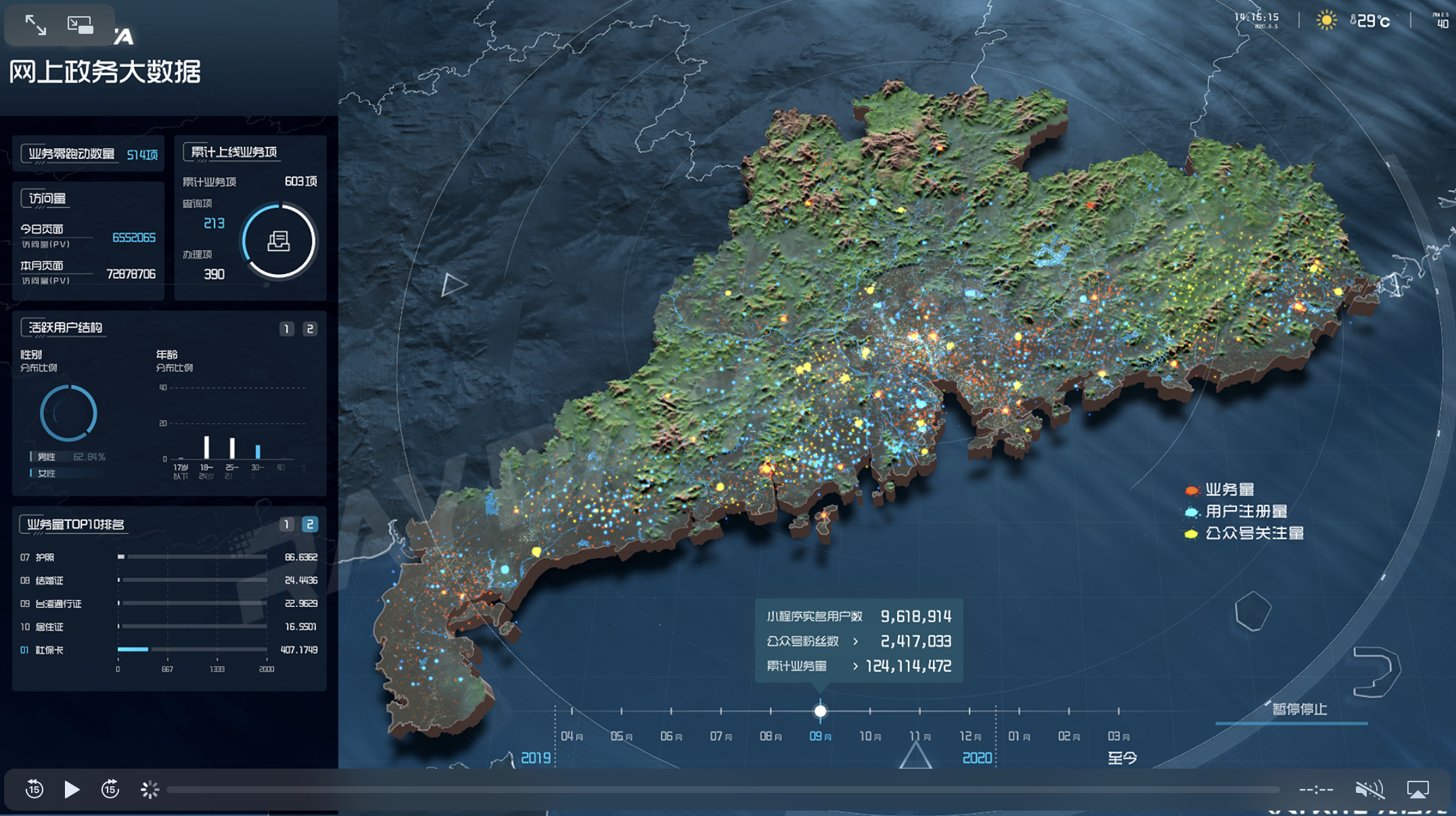Switch 活跃用户结构 panel to page 2
The width and height of the screenshot is (1456, 816).
[310, 329]
